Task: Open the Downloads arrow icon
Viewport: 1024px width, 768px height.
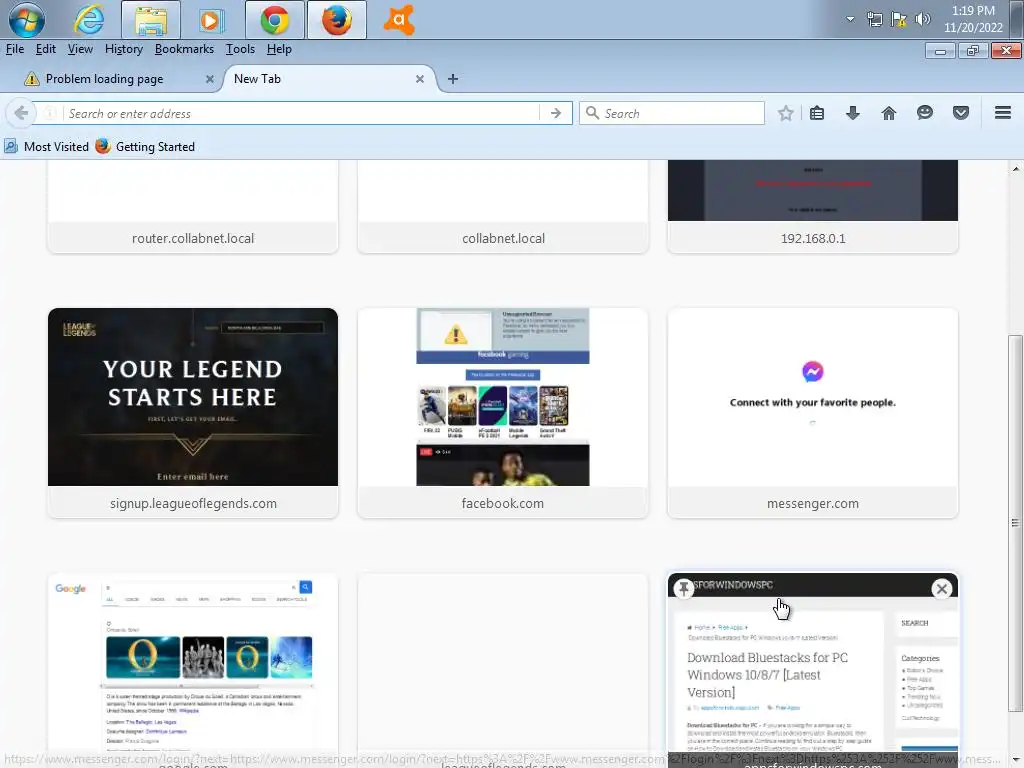Action: coord(853,114)
